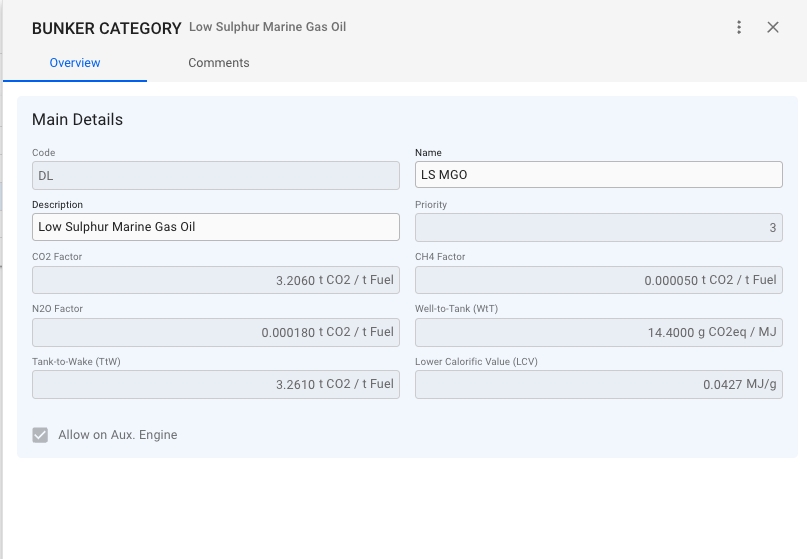The width and height of the screenshot is (807, 559).
Task: Click the Name field containing LS MGO
Action: (x=598, y=175)
